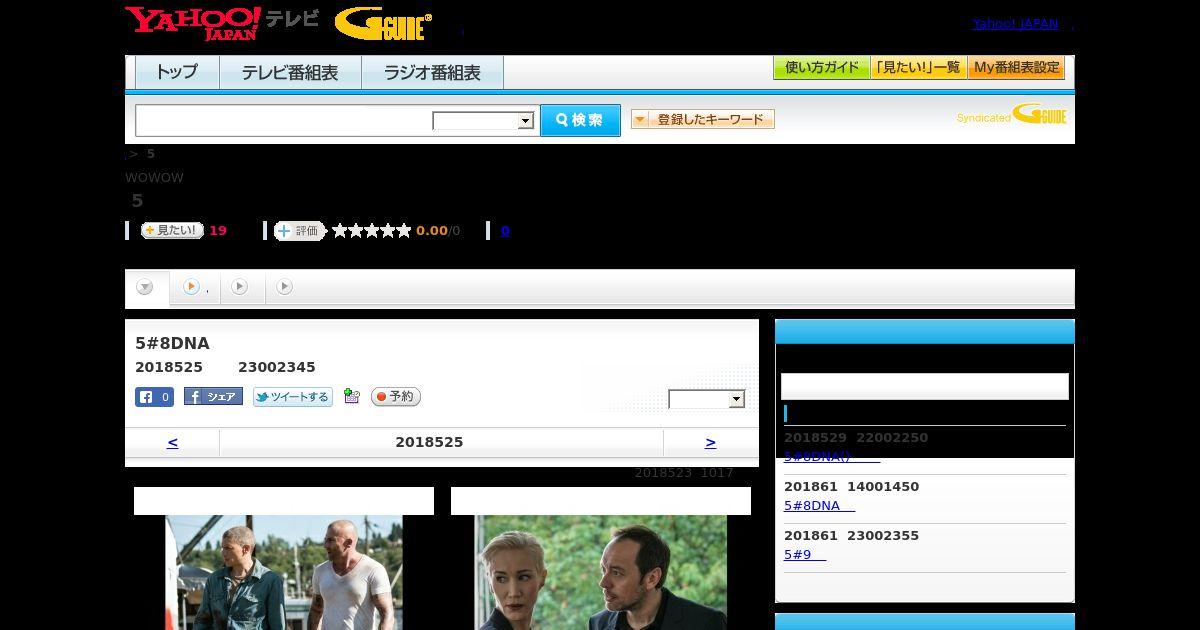Click the 0.00 rating score text
The width and height of the screenshot is (1200, 630).
click(432, 231)
